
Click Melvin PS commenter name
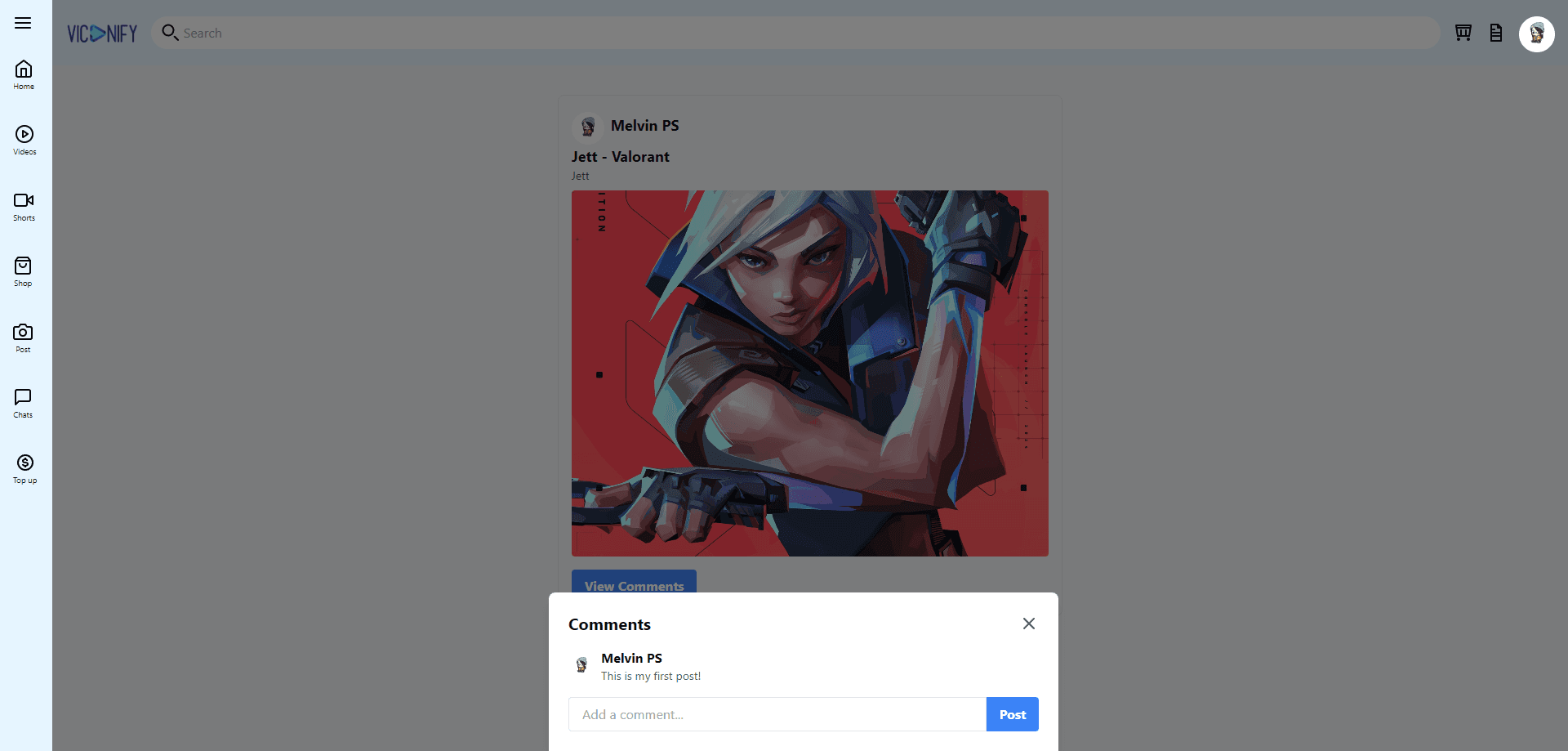tap(632, 659)
